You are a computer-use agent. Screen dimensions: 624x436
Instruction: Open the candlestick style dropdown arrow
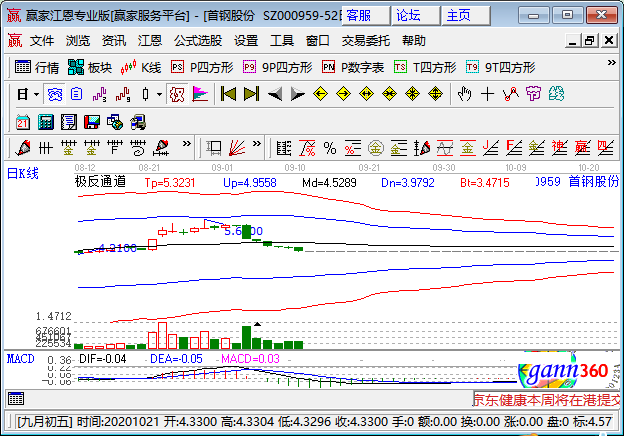coord(159,94)
